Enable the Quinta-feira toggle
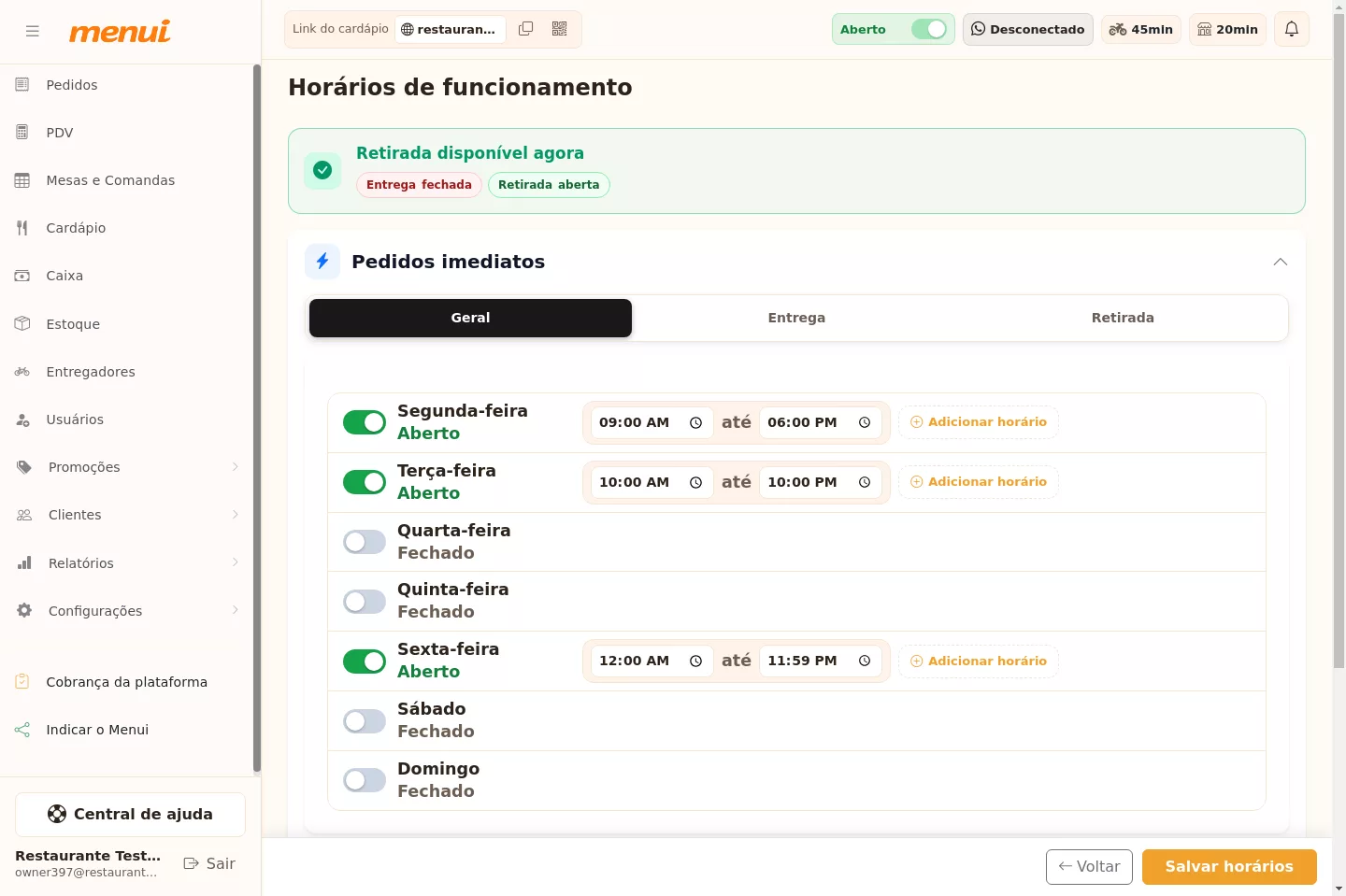The height and width of the screenshot is (896, 1346). (365, 602)
